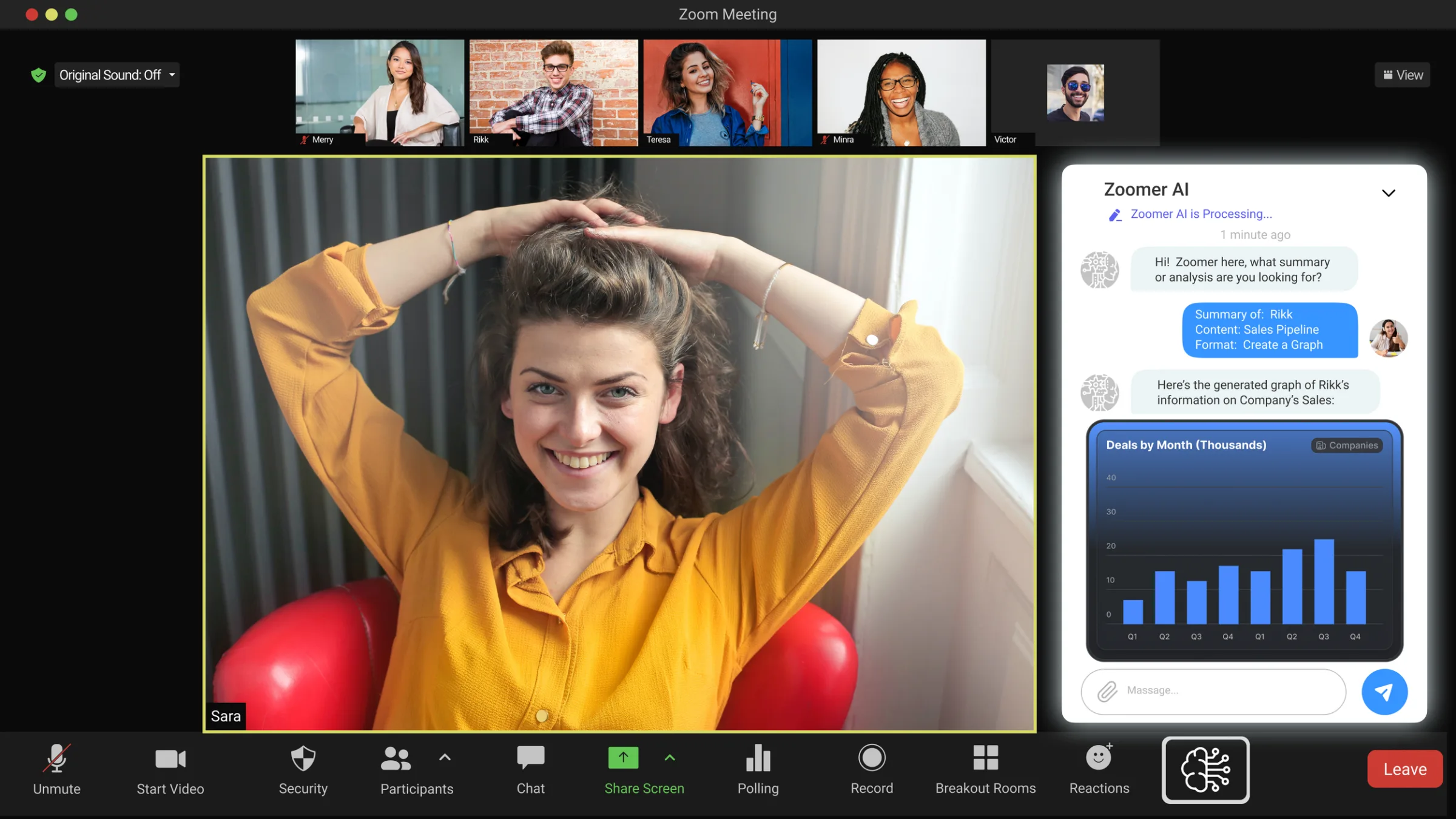Open the Chat panel
1456x819 pixels.
pyautogui.click(x=530, y=769)
